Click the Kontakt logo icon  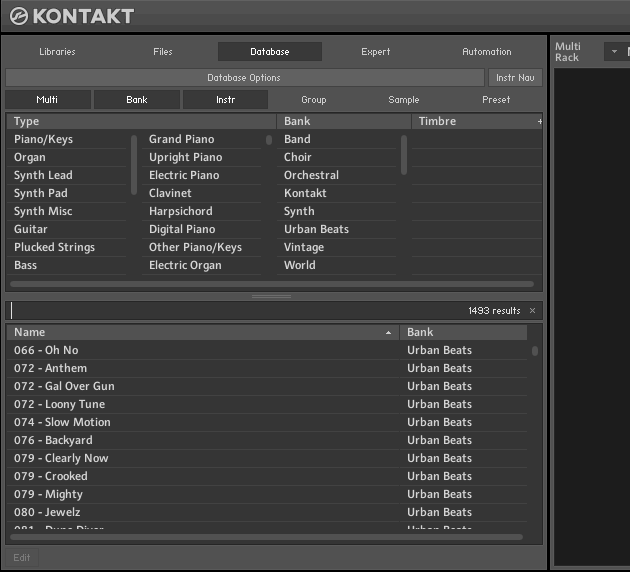click(x=18, y=16)
